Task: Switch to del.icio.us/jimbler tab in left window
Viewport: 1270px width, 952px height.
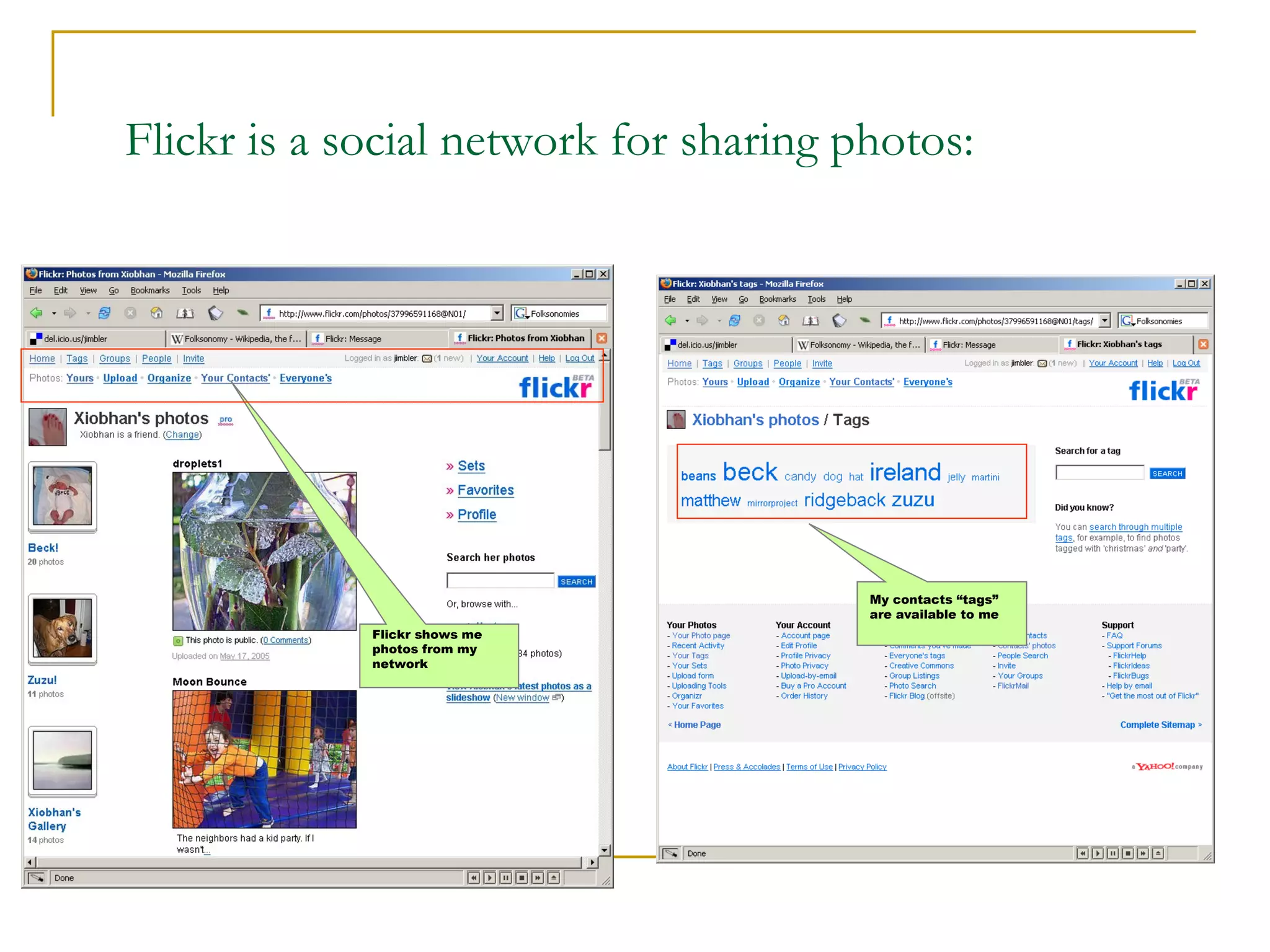Action: 96,338
